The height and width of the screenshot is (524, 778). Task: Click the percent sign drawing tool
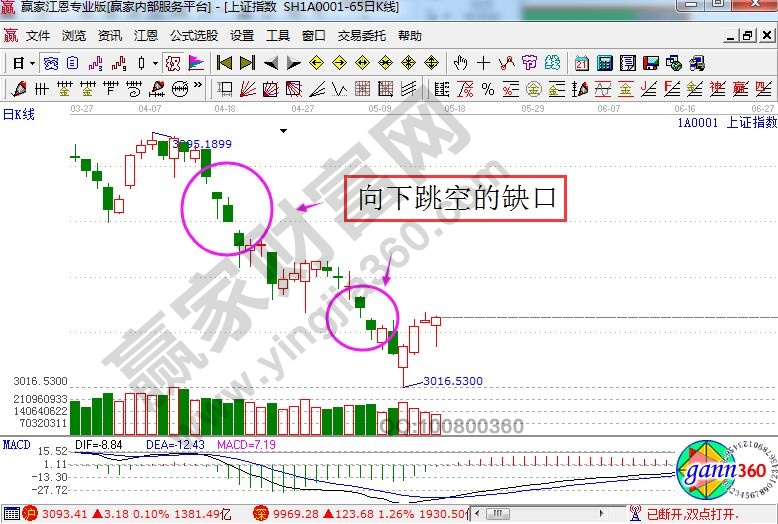tap(488, 89)
